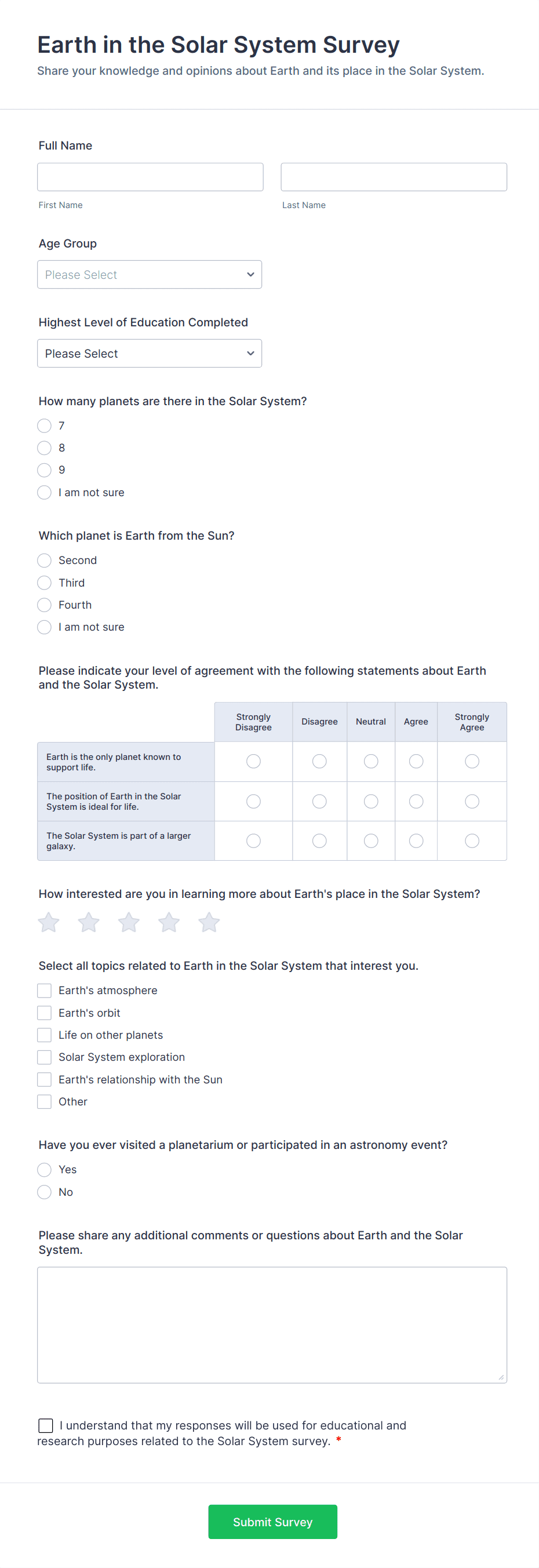The image size is (539, 1568).
Task: Select Strongly Agree for the galaxy statement
Action: pyautogui.click(x=472, y=841)
